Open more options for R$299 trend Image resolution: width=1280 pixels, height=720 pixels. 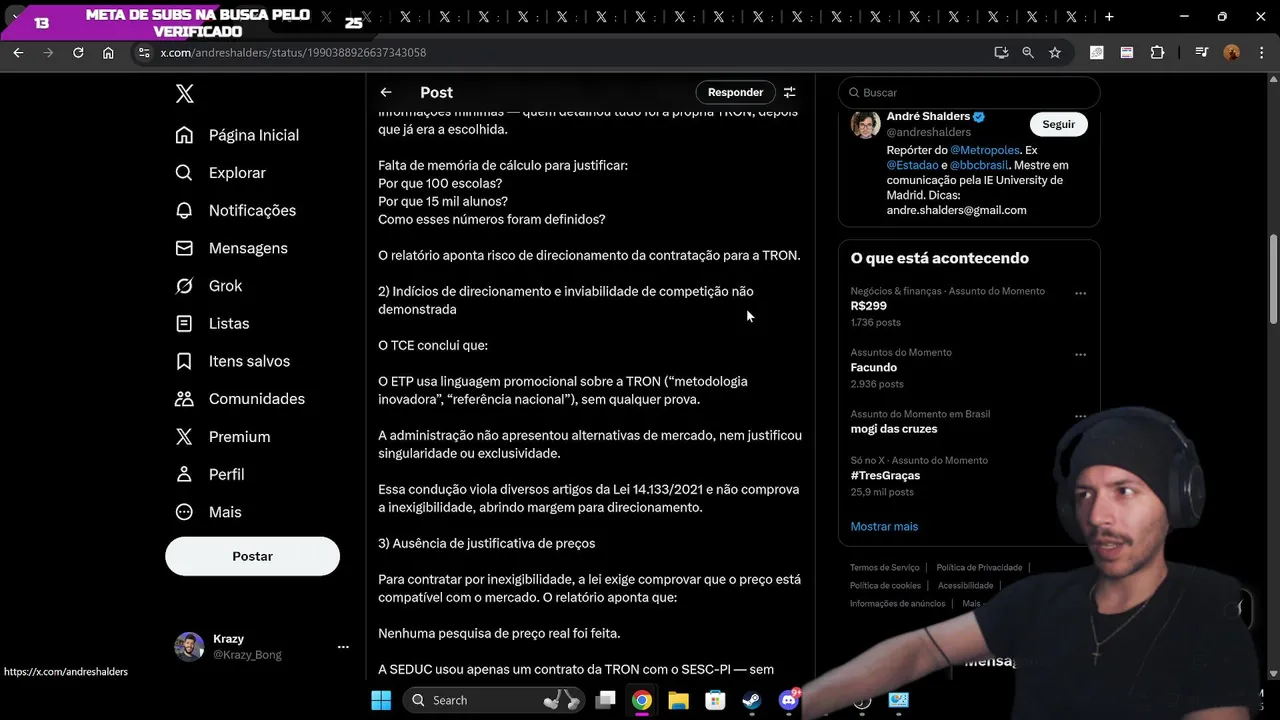[1080, 293]
